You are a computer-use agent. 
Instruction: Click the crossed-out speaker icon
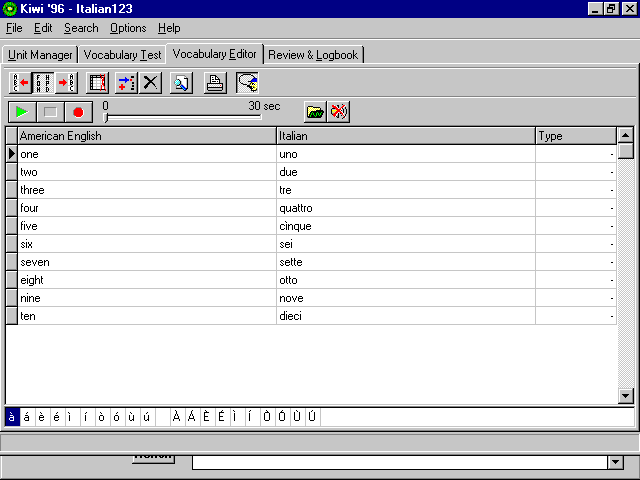point(339,112)
